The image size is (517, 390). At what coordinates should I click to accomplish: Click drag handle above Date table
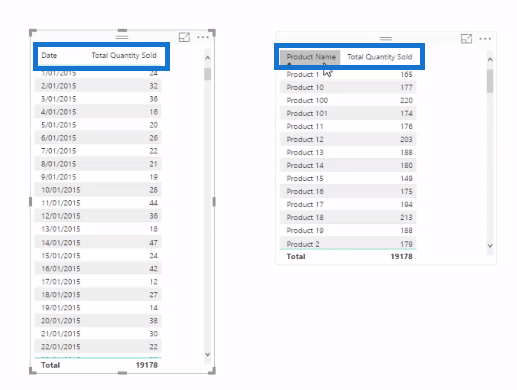tap(122, 37)
